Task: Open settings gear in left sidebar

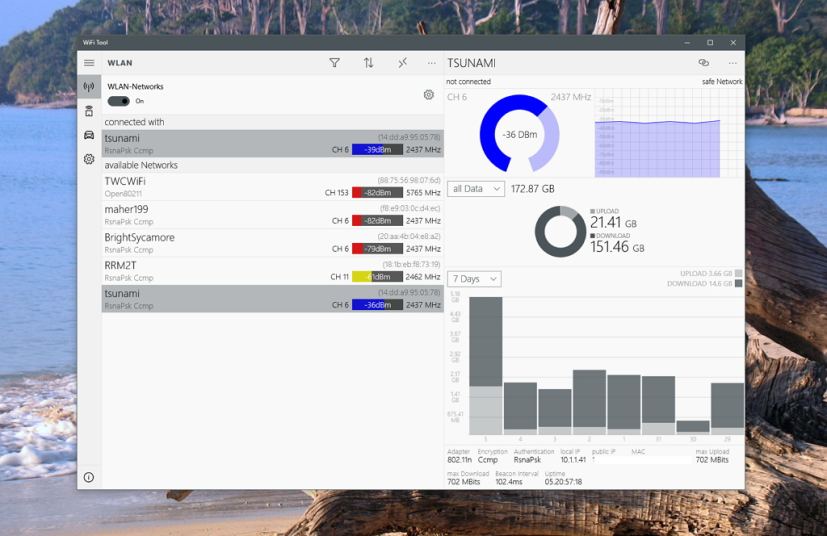Action: point(89,159)
